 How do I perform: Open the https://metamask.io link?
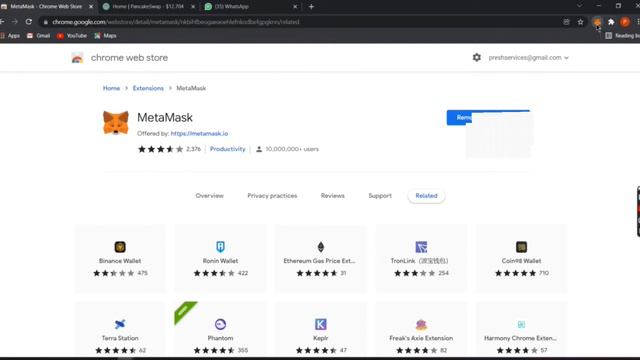point(199,133)
